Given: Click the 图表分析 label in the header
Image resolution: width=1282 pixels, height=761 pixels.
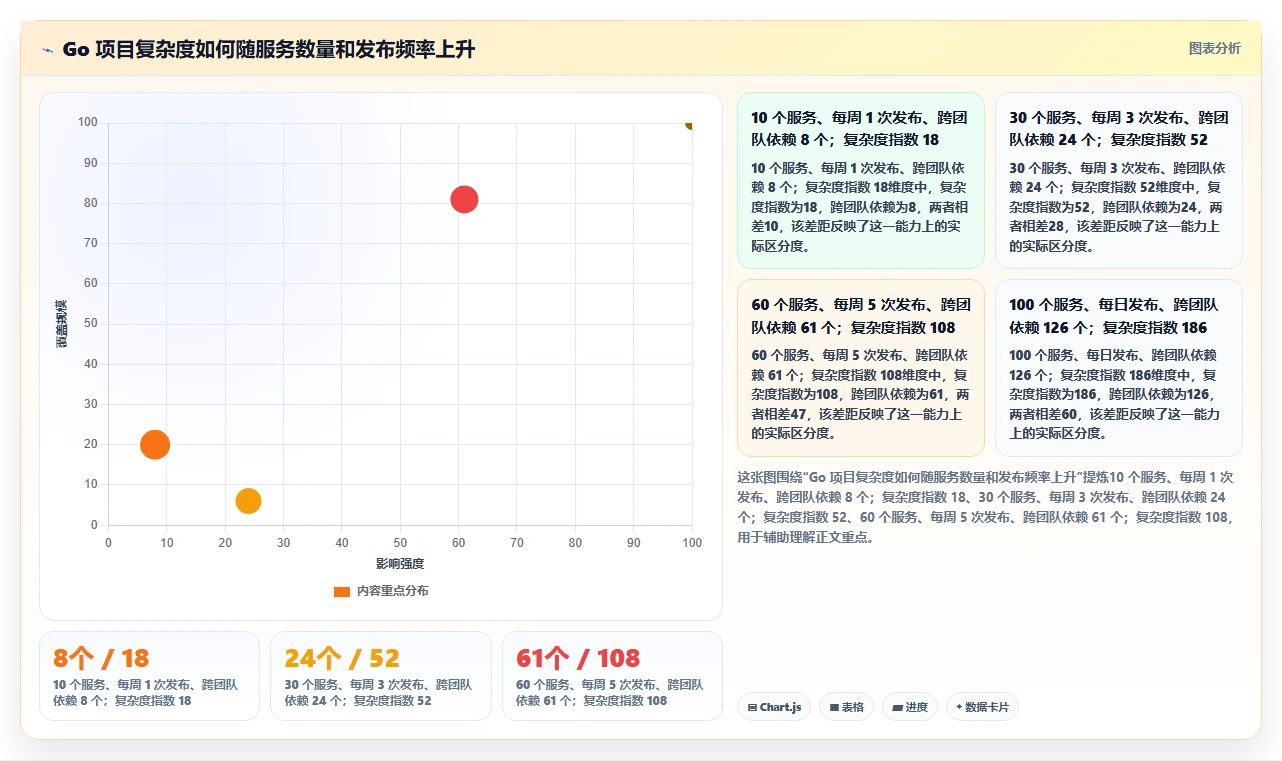Looking at the screenshot, I should click(1214, 48).
